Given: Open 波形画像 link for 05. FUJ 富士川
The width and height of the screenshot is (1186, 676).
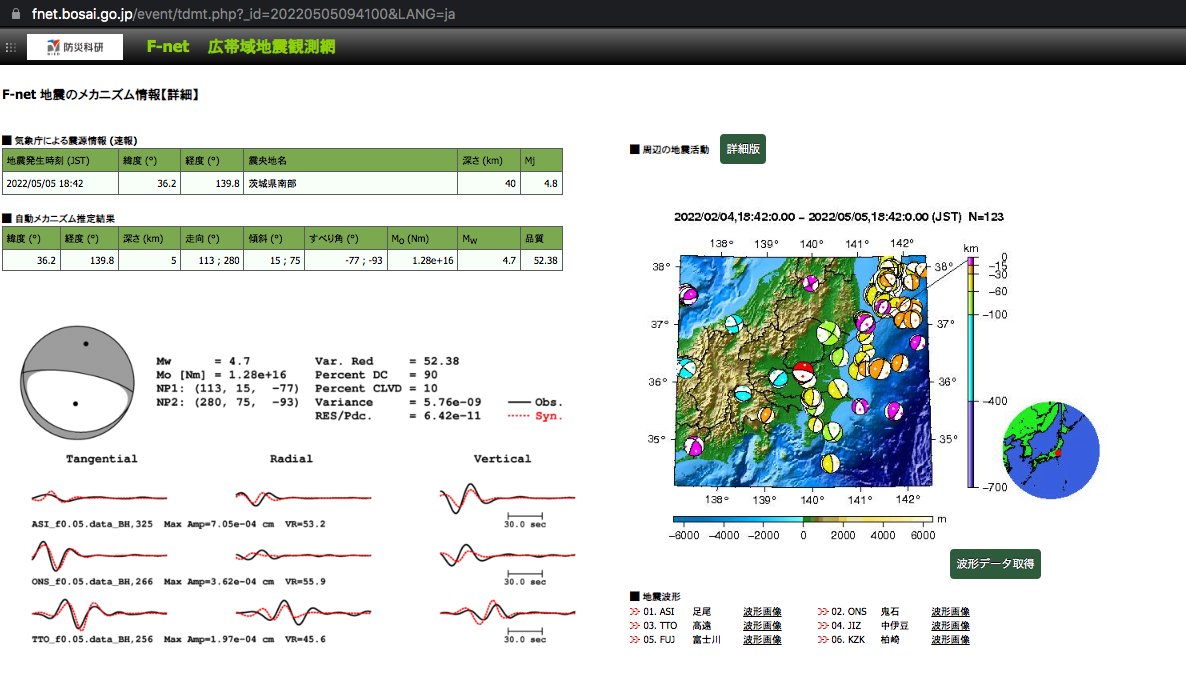Looking at the screenshot, I should [x=762, y=640].
